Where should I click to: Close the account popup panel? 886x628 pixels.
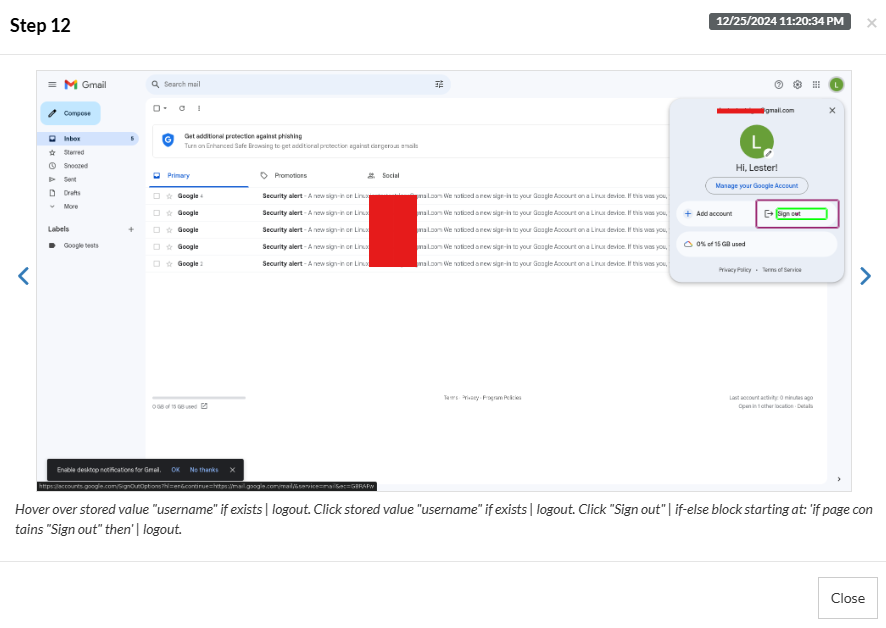pos(832,110)
